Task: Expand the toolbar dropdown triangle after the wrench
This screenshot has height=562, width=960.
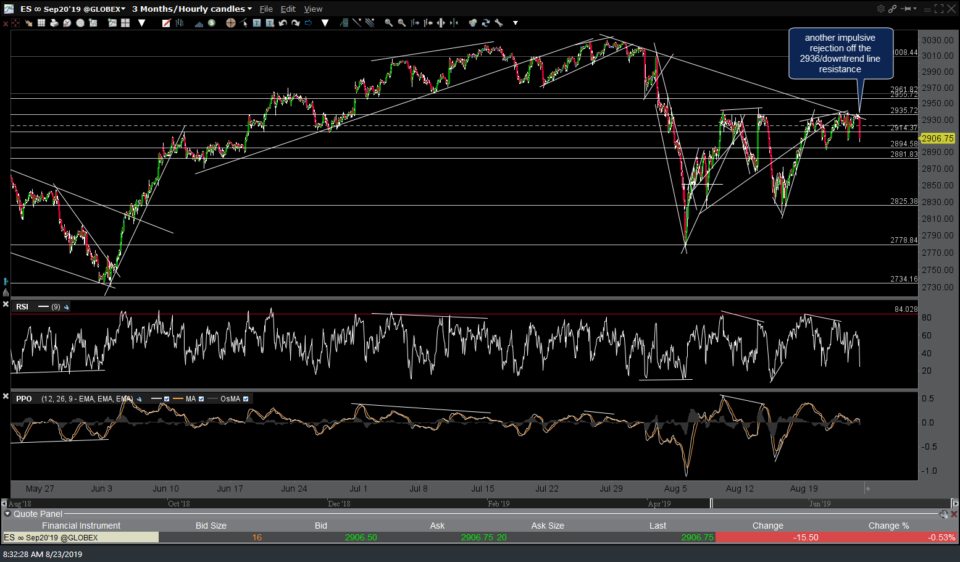Action: [x=516, y=23]
